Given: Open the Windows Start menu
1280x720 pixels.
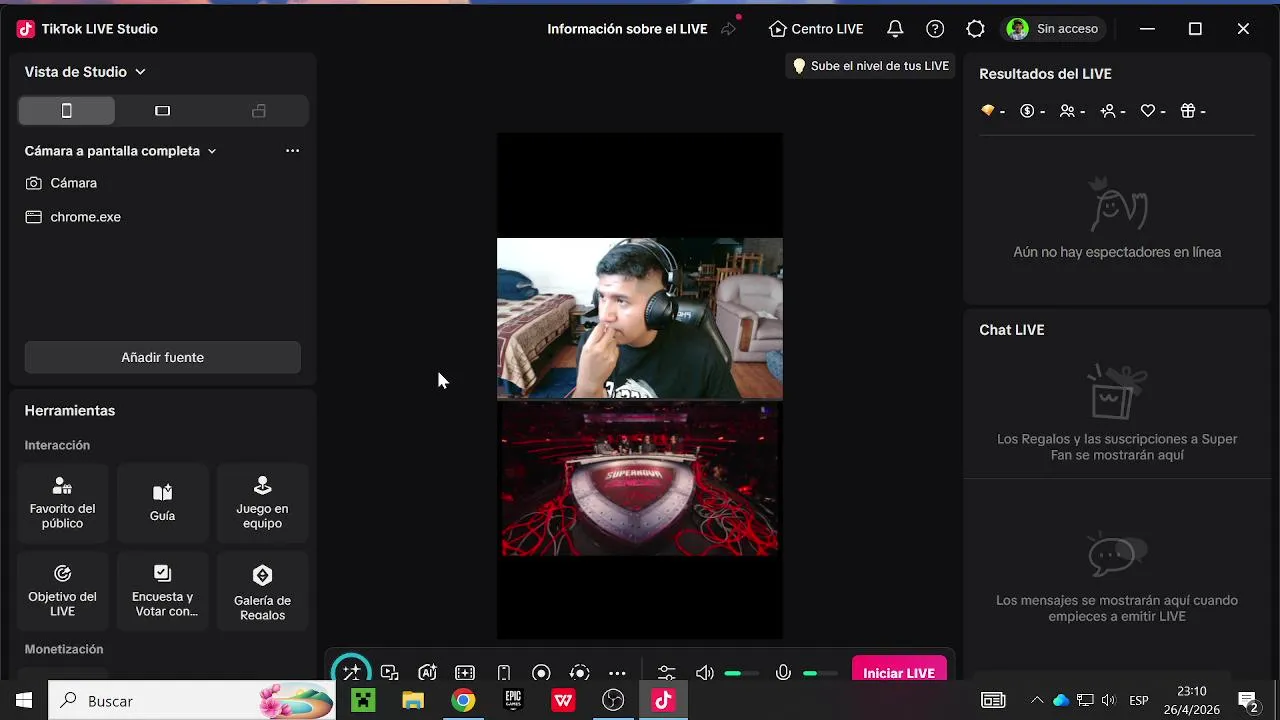Looking at the screenshot, I should [24, 701].
